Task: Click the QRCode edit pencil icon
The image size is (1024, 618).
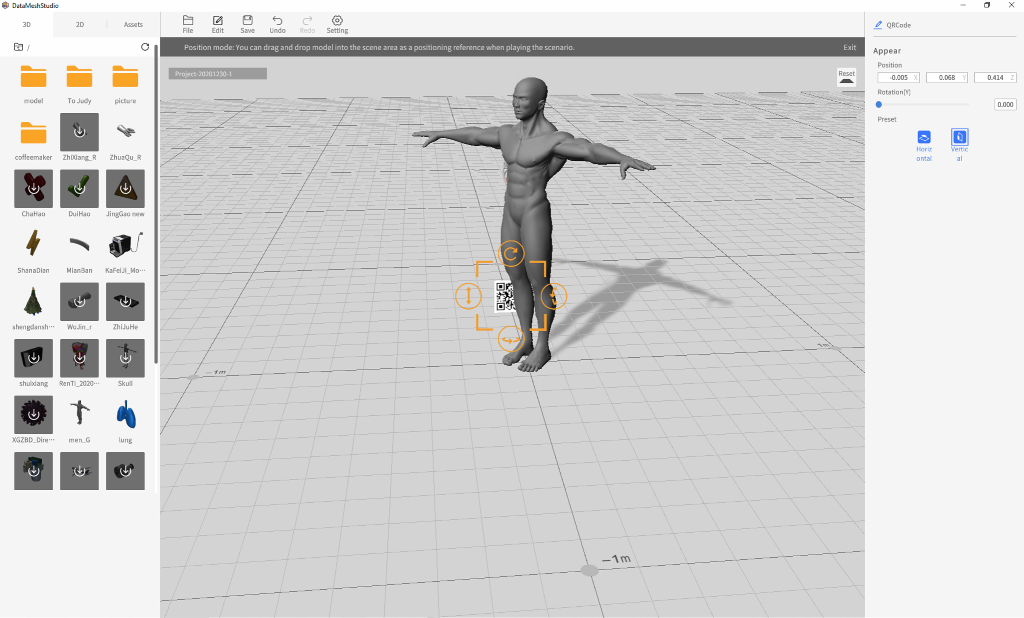Action: (878, 25)
